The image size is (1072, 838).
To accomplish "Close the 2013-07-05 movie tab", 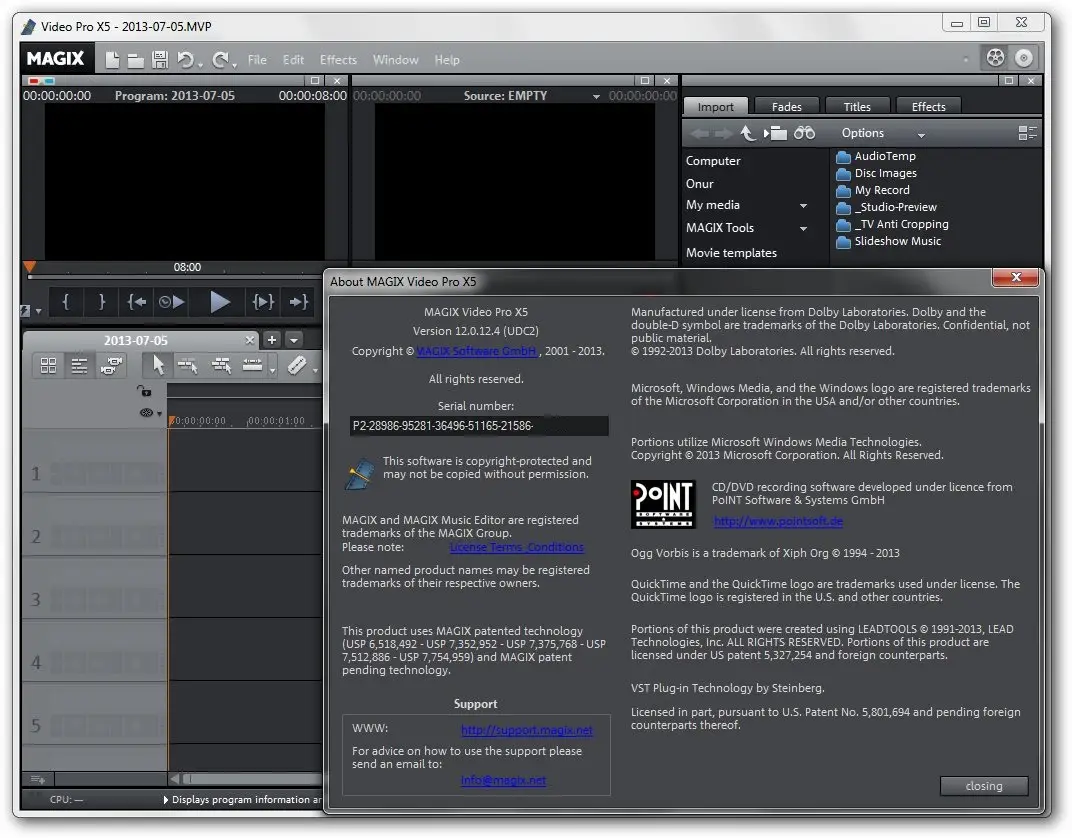I will [250, 340].
